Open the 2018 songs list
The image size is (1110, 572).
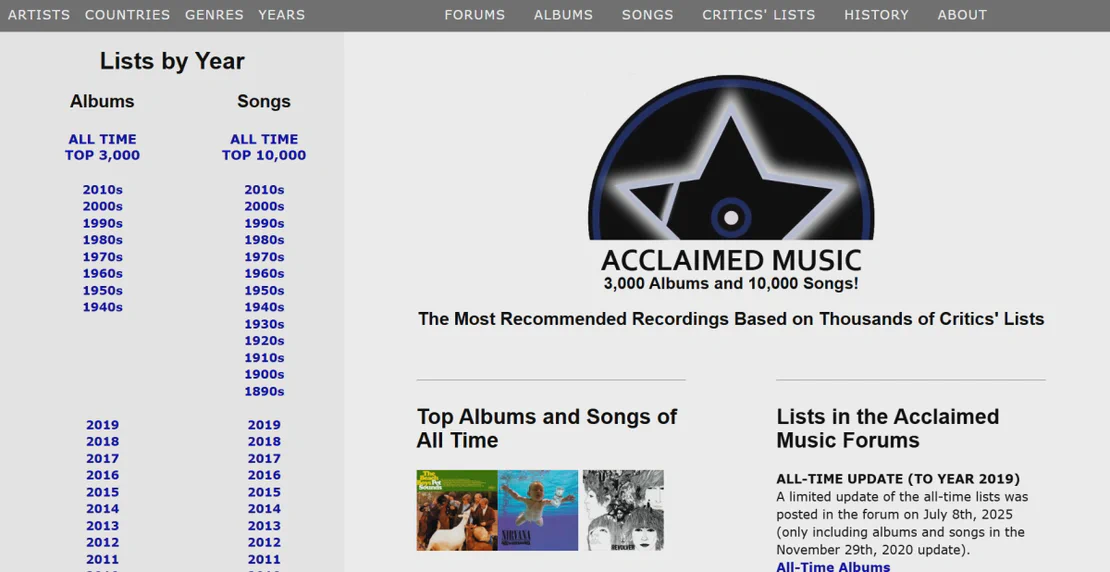coord(264,442)
